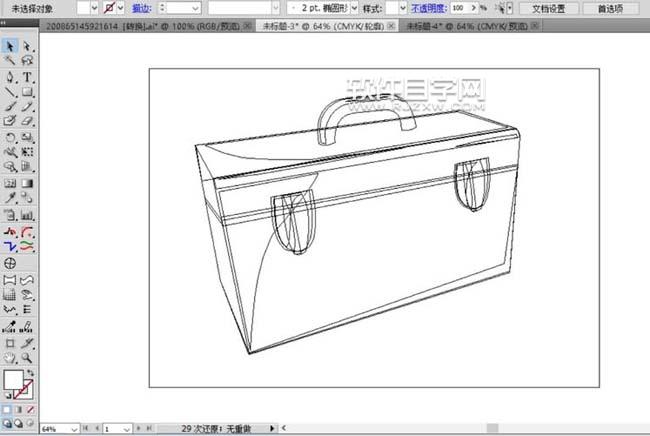Click the white fill color swatch
This screenshot has width=650, height=436.
pyautogui.click(x=12, y=381)
